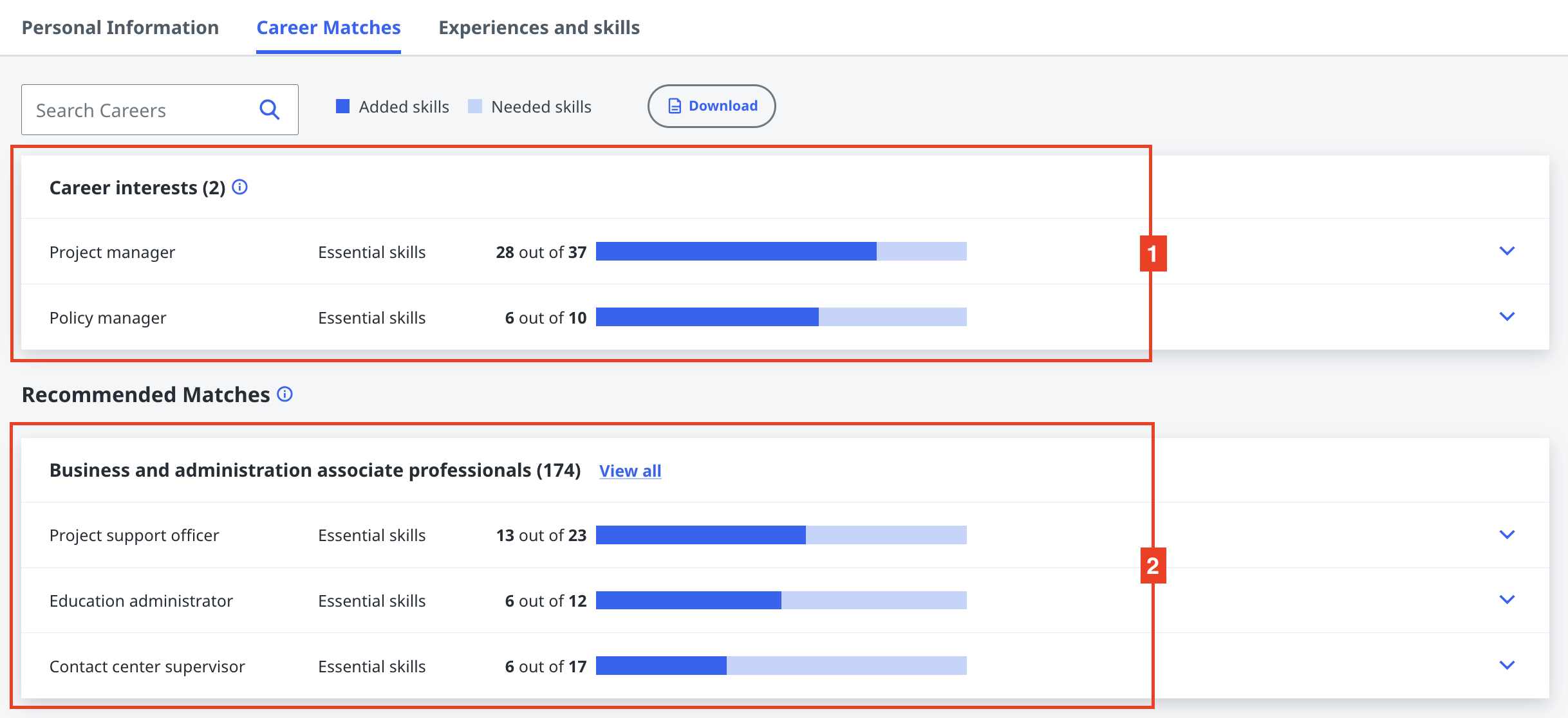This screenshot has width=1568, height=718.
Task: Click the Policy manager career name
Action: (108, 318)
